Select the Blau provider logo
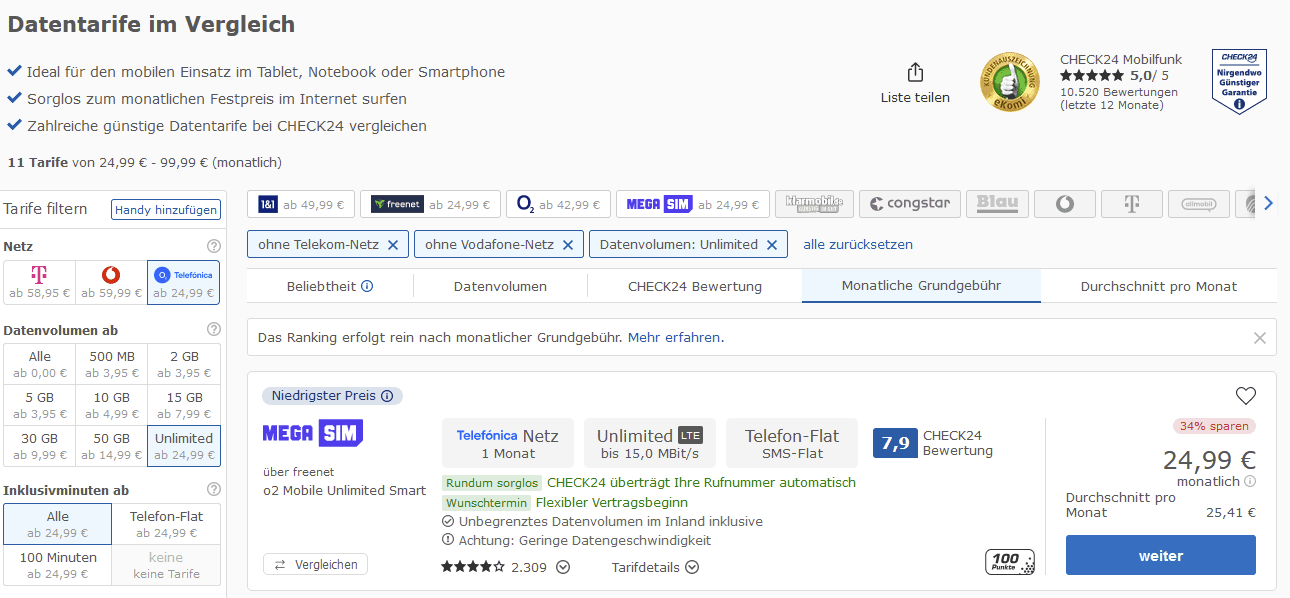Screen dimensions: 1290x598 pyautogui.click(x=997, y=204)
